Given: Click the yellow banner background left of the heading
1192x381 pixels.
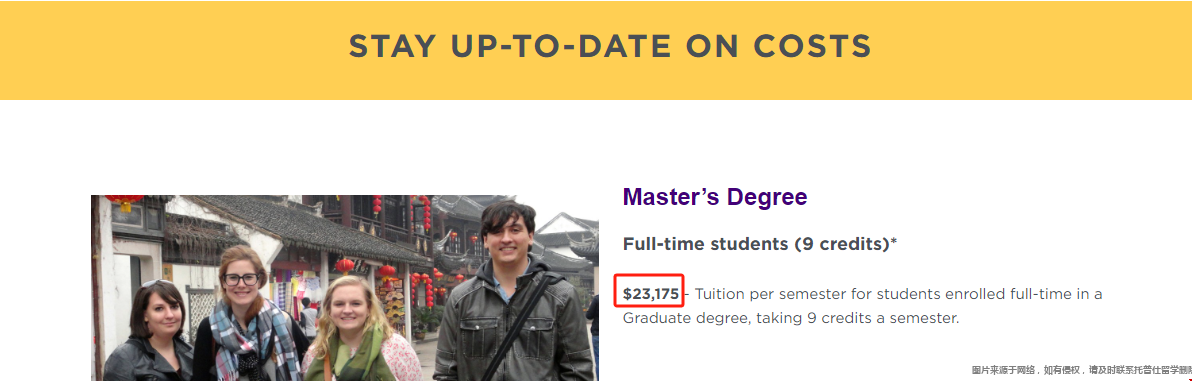Looking at the screenshot, I should (x=175, y=49).
